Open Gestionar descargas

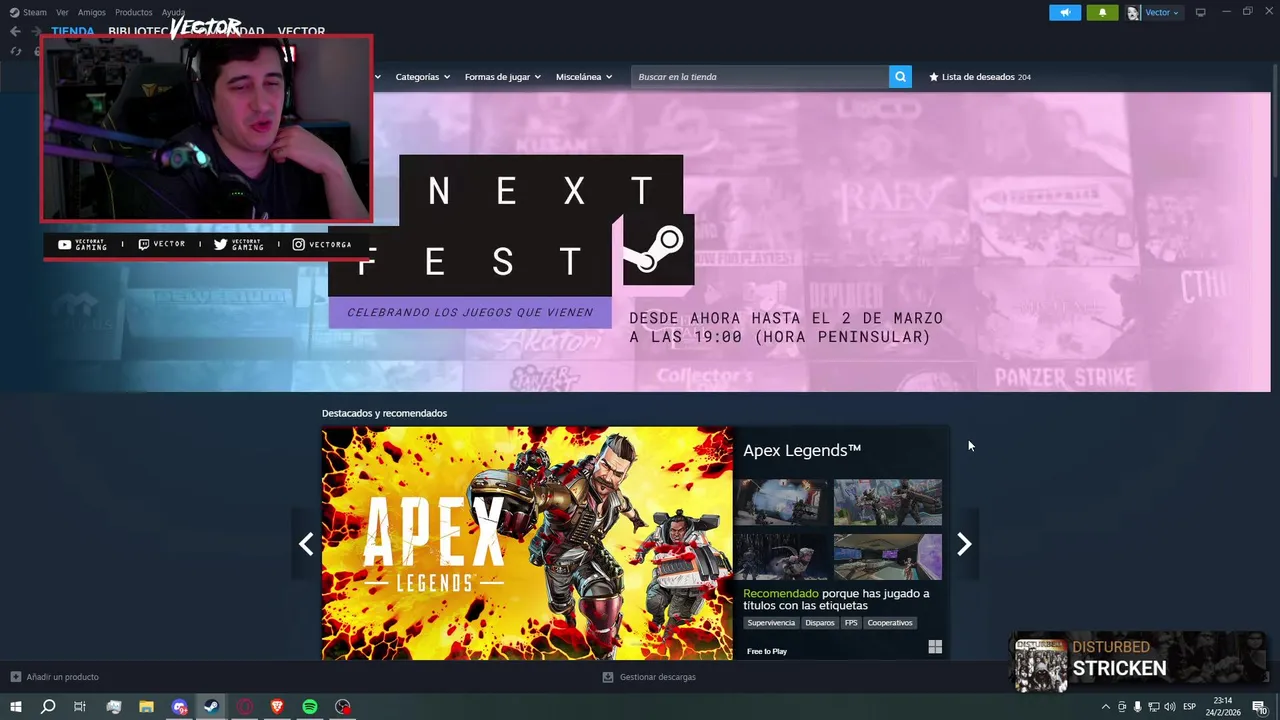point(649,677)
